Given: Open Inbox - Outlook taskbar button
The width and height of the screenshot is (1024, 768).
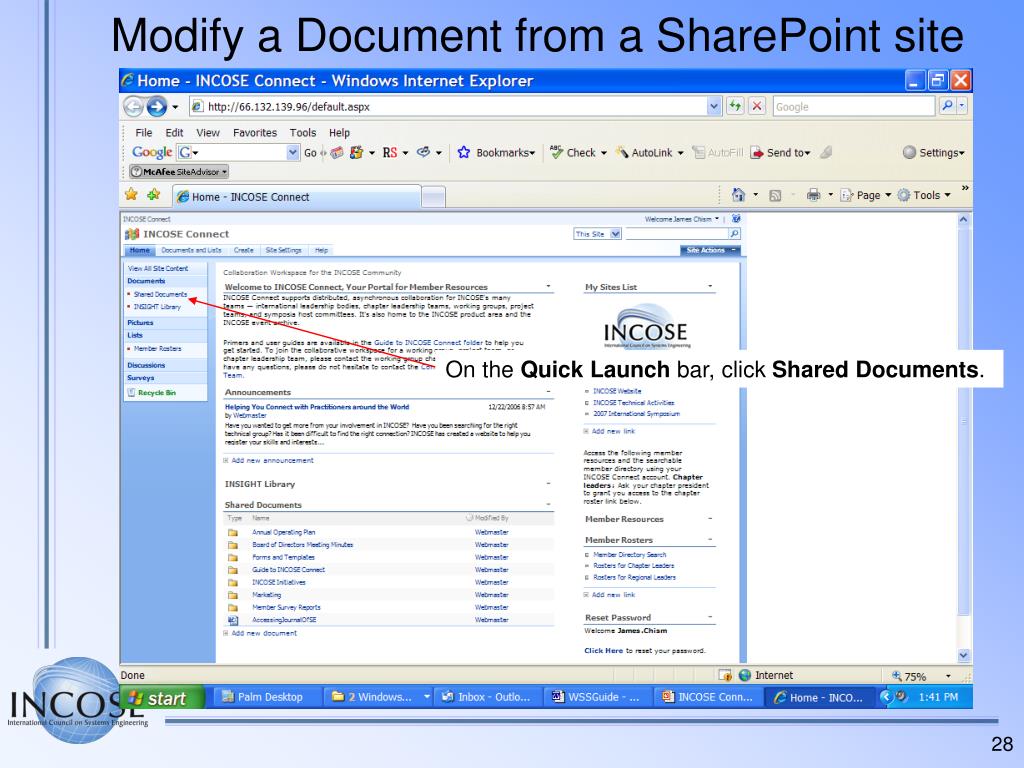Looking at the screenshot, I should tap(488, 697).
